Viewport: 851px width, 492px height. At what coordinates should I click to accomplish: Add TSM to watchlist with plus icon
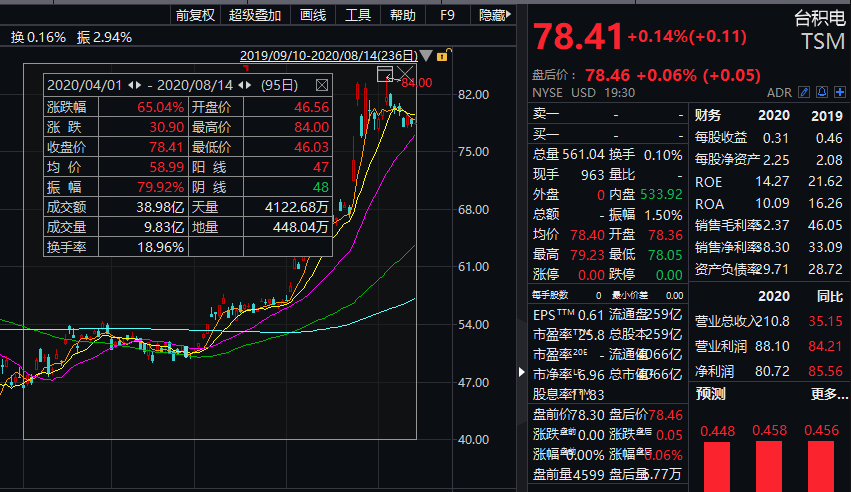[x=840, y=92]
